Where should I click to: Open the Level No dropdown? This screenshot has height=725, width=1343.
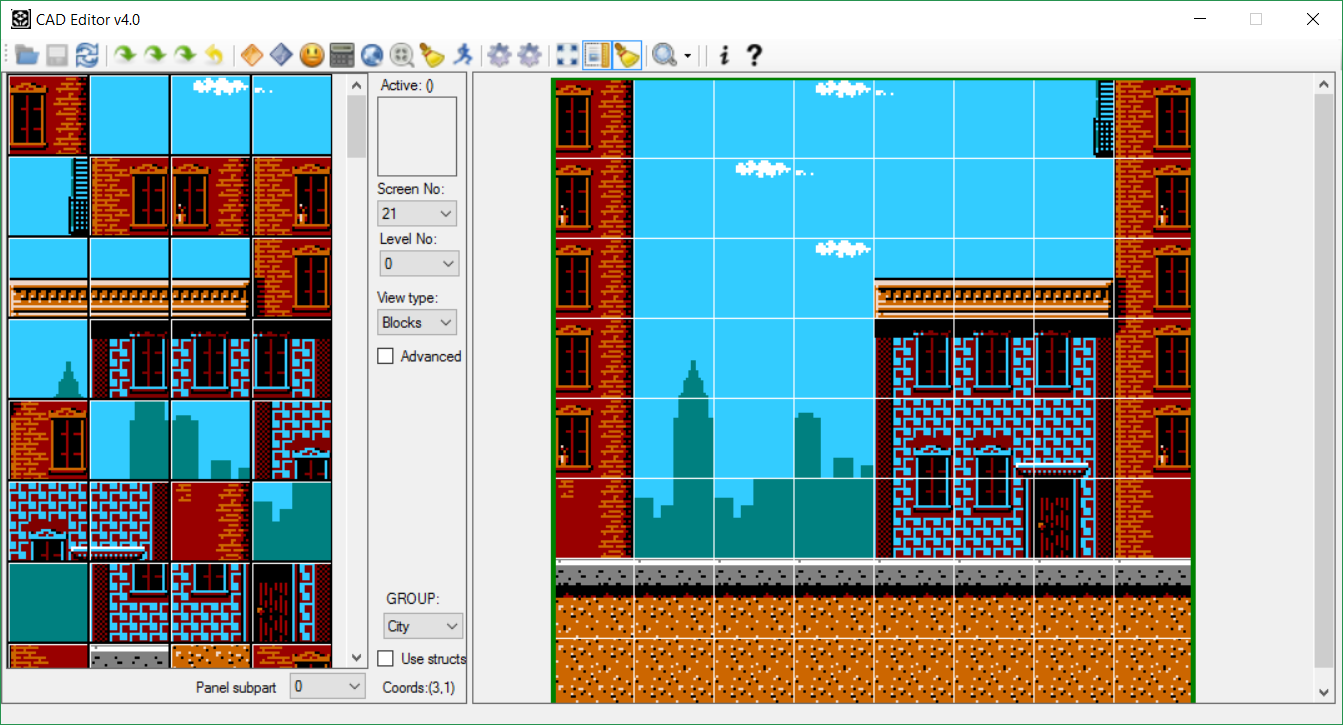(420, 264)
